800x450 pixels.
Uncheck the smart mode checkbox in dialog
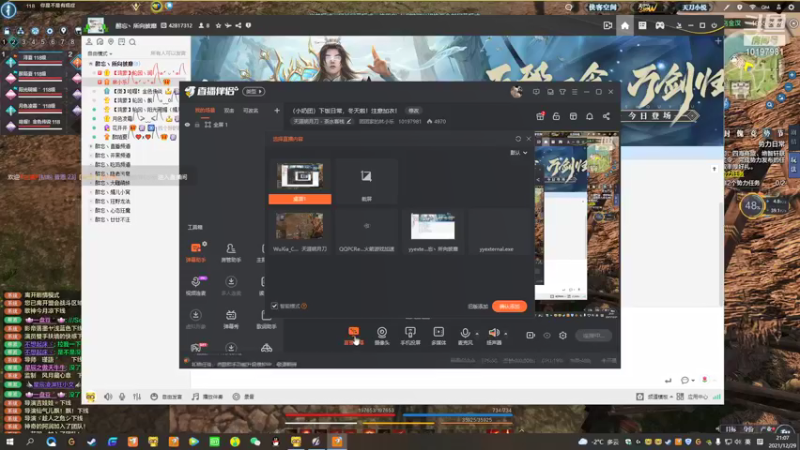(274, 306)
